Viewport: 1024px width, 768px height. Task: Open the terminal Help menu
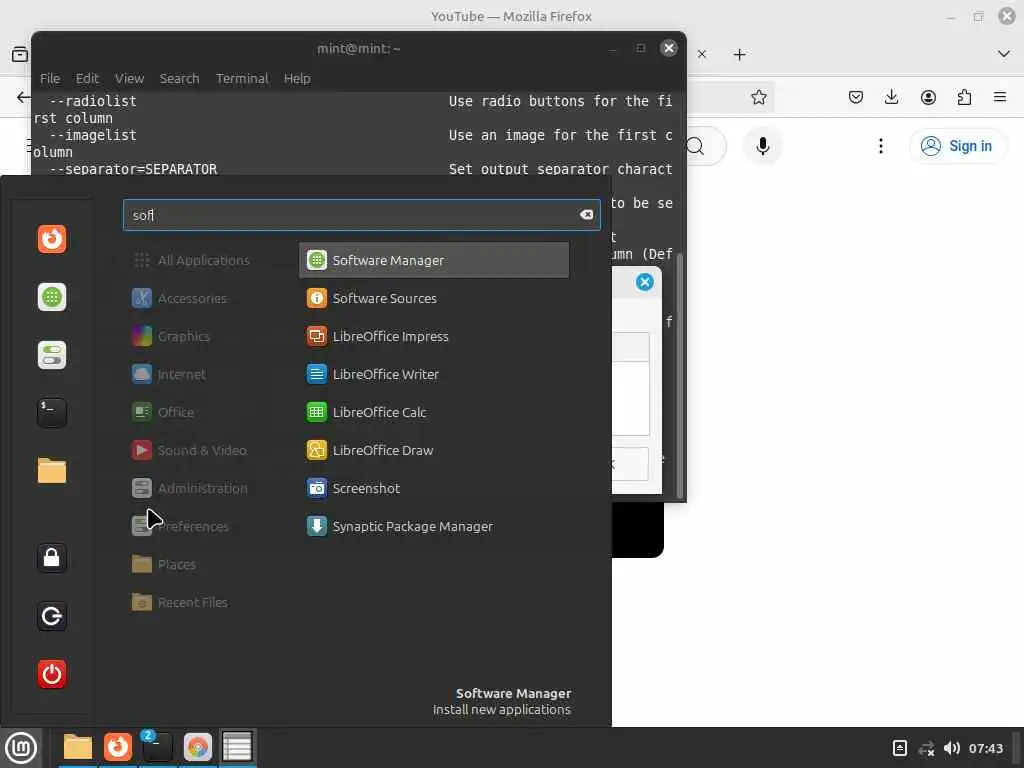(x=297, y=78)
